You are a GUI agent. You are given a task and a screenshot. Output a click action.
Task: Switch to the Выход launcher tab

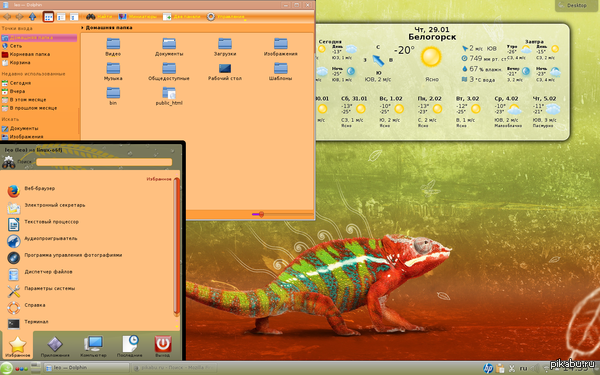tap(163, 346)
